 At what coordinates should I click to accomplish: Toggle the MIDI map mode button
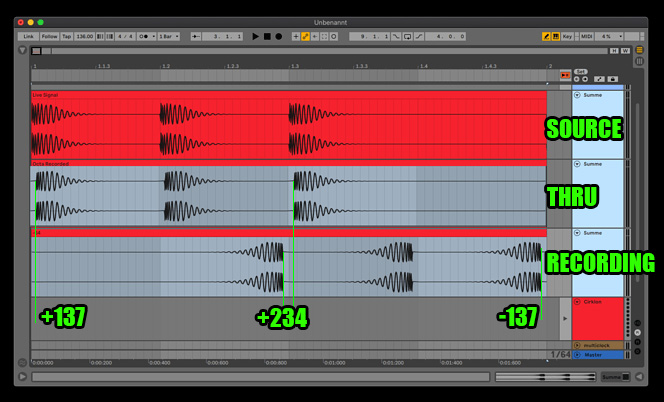coord(588,36)
